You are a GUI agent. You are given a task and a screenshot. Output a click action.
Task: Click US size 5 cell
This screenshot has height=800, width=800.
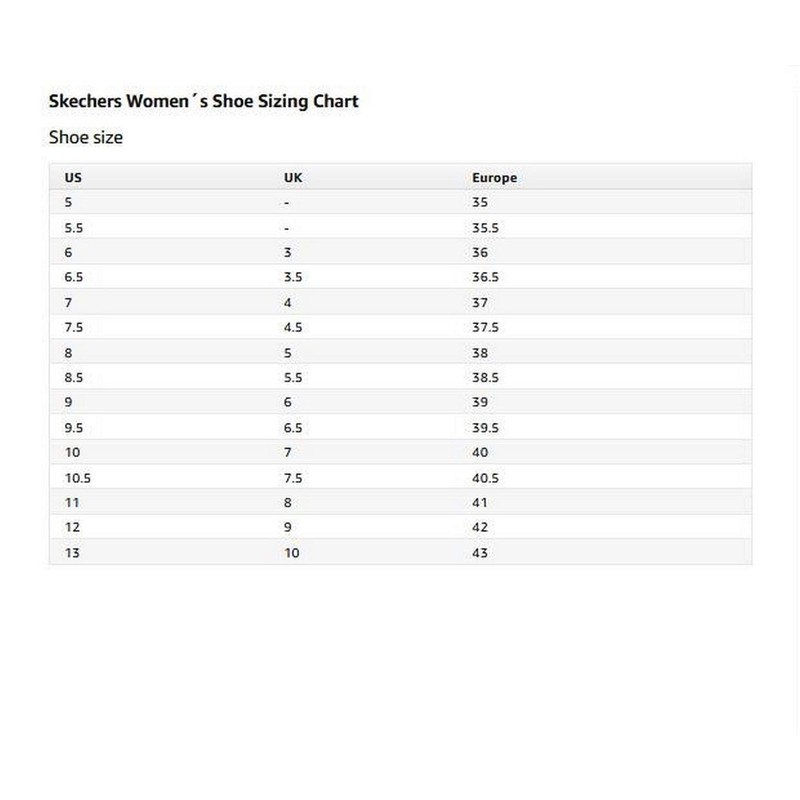click(69, 202)
